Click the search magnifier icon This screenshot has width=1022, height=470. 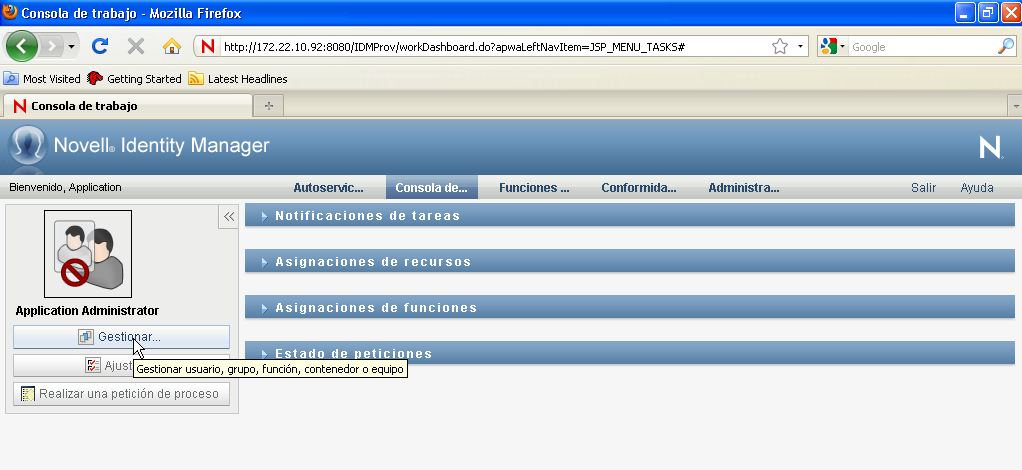[1006, 46]
